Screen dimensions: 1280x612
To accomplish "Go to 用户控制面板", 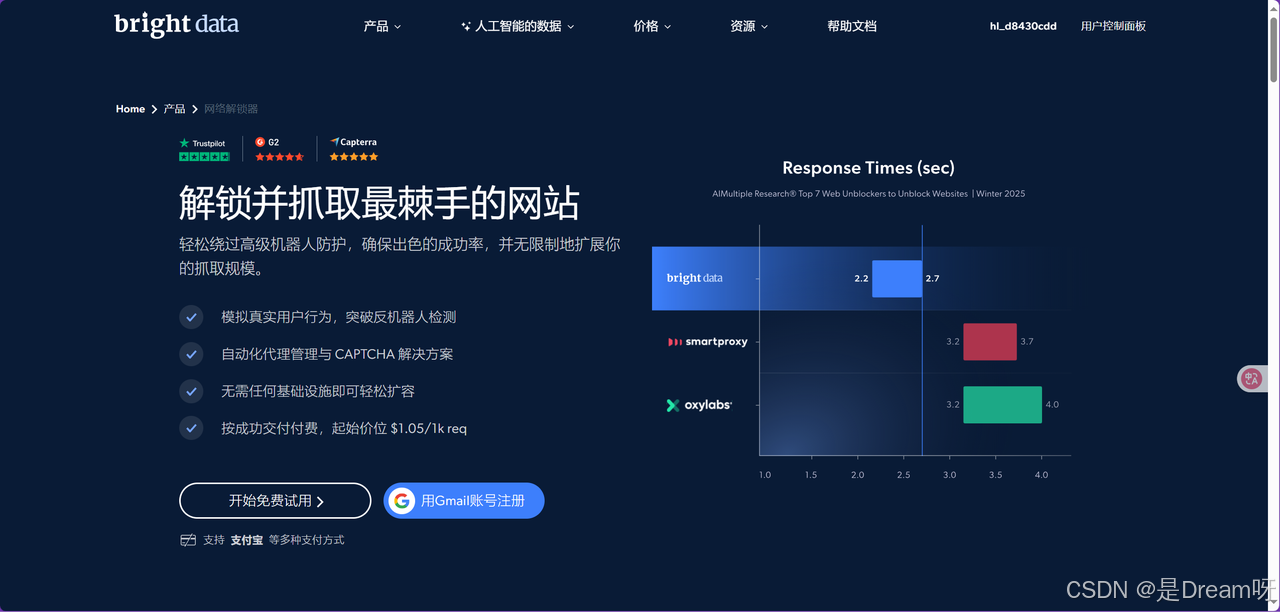I will [x=1113, y=26].
